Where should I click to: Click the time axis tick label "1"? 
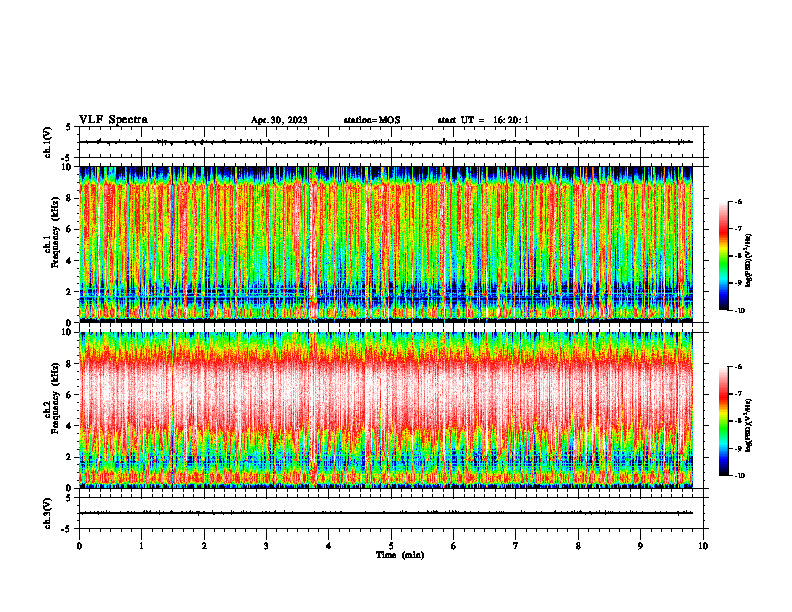click(141, 546)
